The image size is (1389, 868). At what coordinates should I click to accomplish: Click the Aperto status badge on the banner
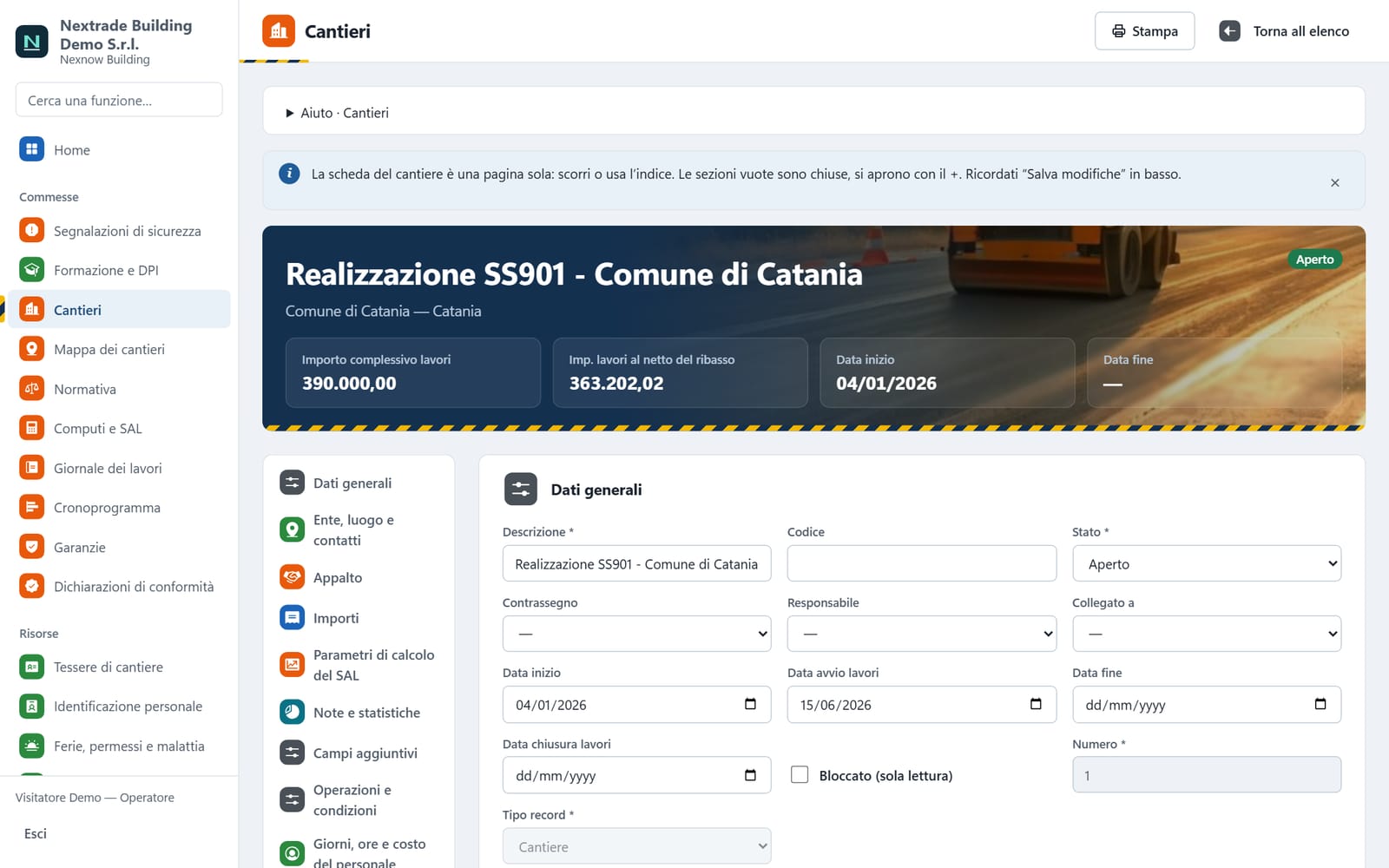(1314, 260)
